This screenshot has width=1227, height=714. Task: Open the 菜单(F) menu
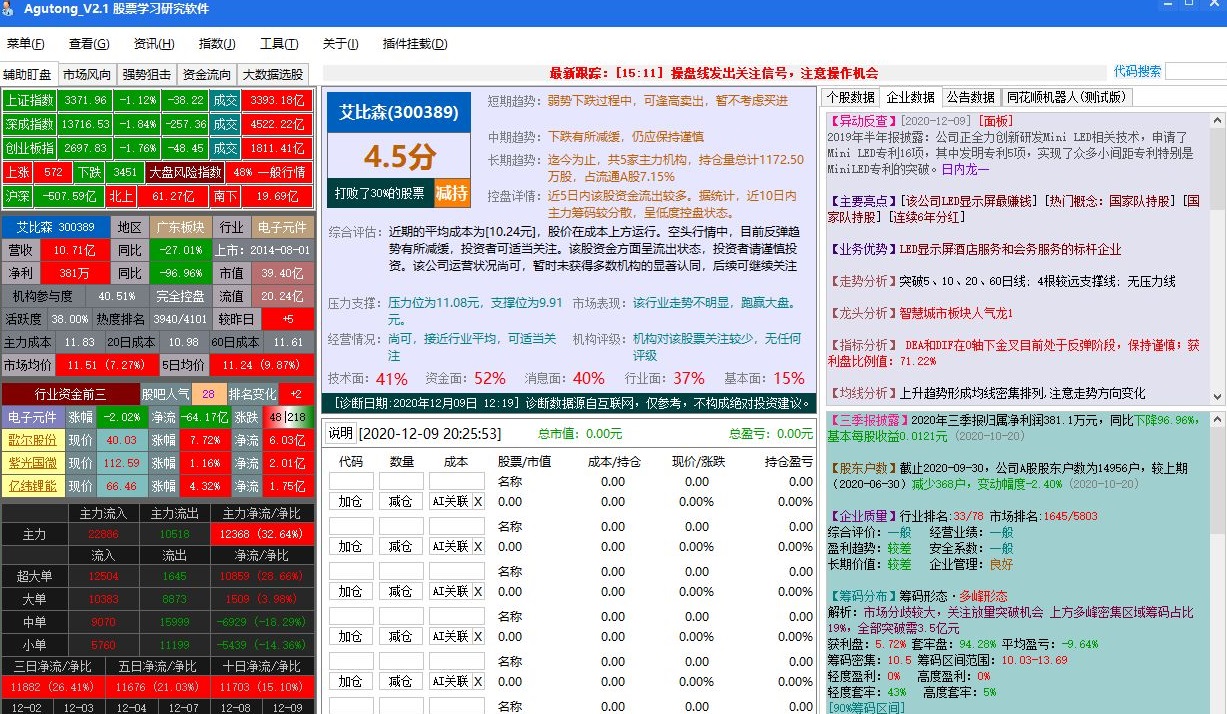tap(26, 44)
